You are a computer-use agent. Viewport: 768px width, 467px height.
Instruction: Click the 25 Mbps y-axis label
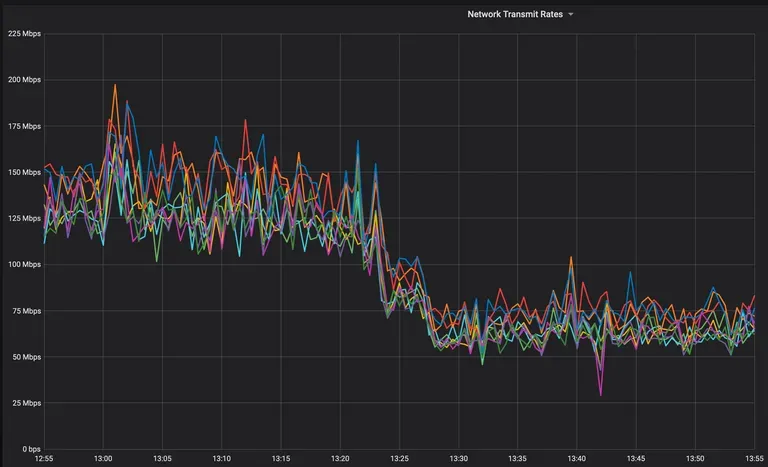(26, 403)
